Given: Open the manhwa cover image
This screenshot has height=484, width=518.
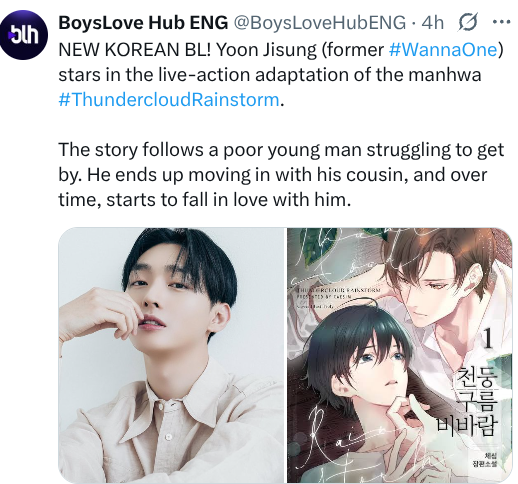Looking at the screenshot, I should 400,355.
